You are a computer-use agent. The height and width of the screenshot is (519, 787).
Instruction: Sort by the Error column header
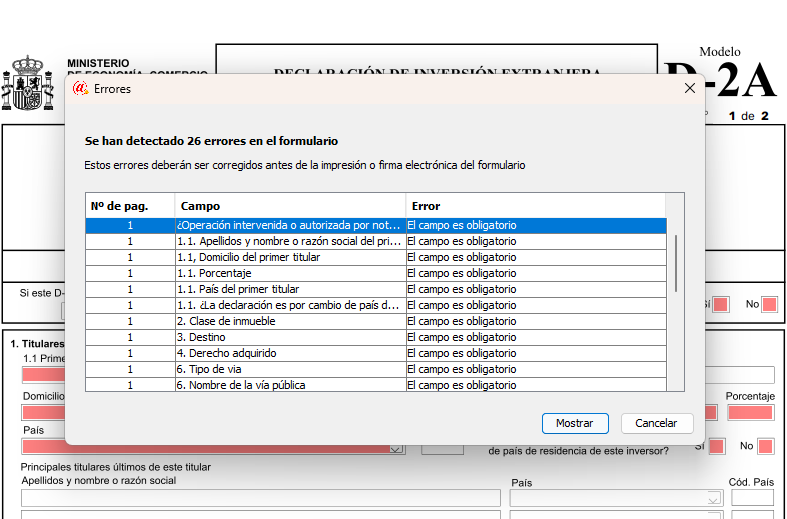pos(535,206)
